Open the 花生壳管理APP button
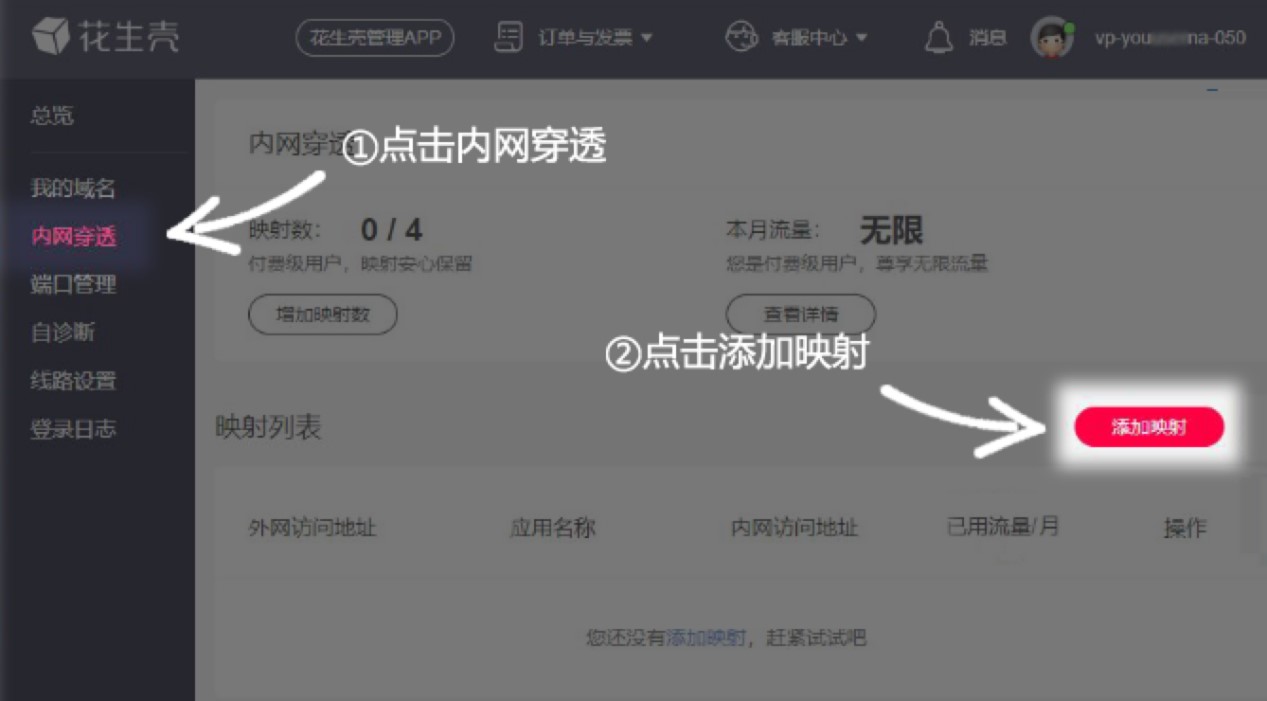Image resolution: width=1267 pixels, height=701 pixels. coord(375,38)
